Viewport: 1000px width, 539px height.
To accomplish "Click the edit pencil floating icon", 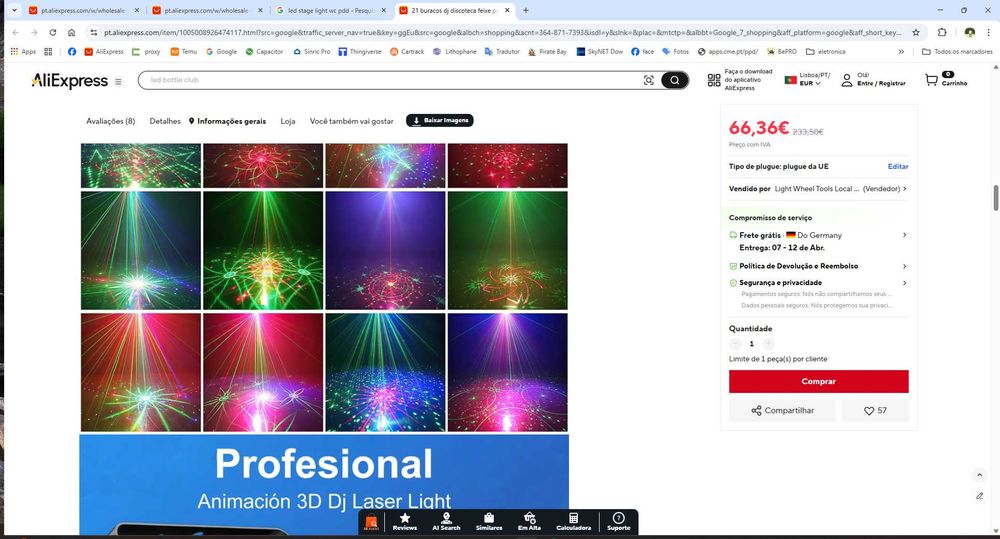I will click(980, 496).
